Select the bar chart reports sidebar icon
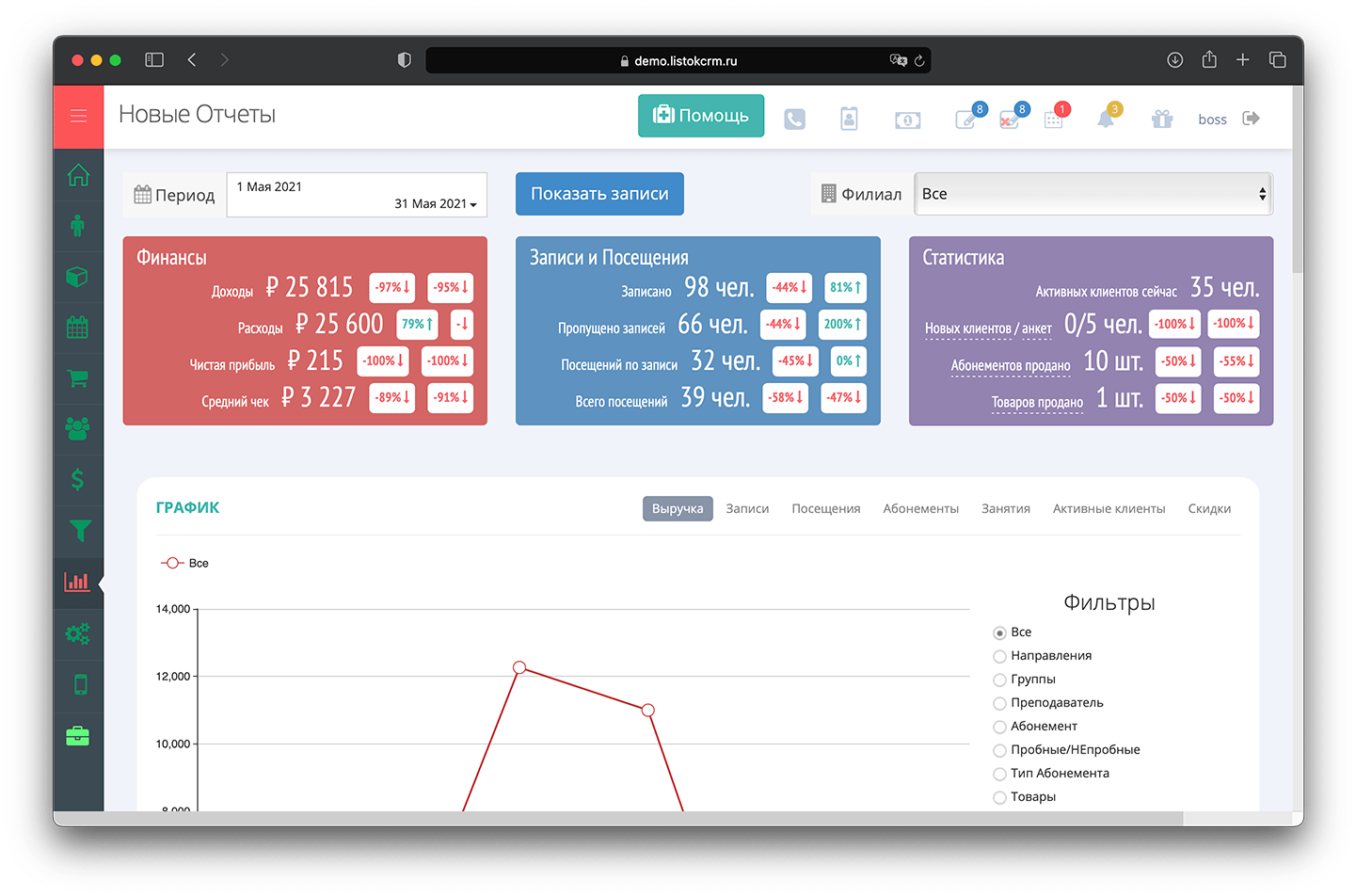The height and width of the screenshot is (896, 1356). tap(77, 582)
